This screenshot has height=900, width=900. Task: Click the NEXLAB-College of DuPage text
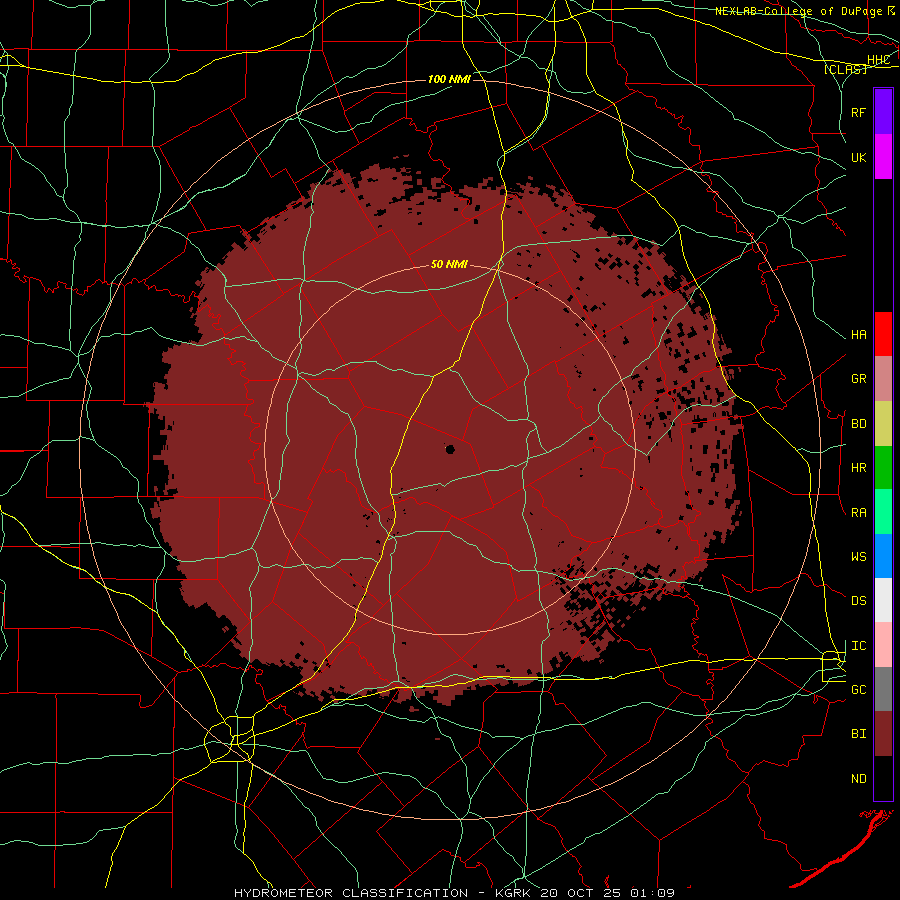click(x=798, y=11)
